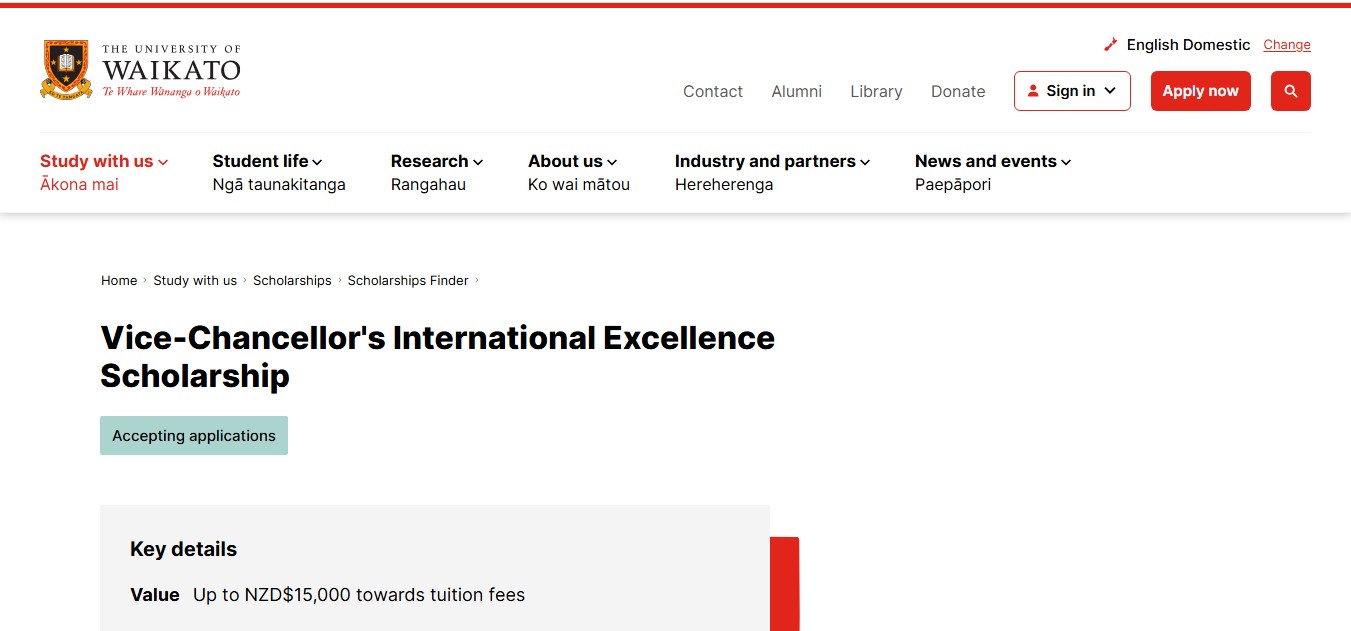Expand the Sign in dropdown chevron

[1110, 91]
